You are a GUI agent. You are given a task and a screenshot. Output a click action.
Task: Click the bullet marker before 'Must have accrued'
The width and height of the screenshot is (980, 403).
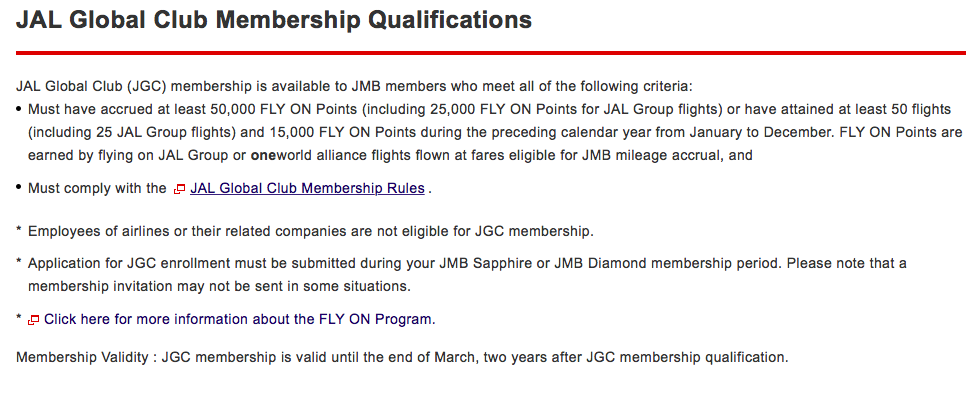point(19,109)
